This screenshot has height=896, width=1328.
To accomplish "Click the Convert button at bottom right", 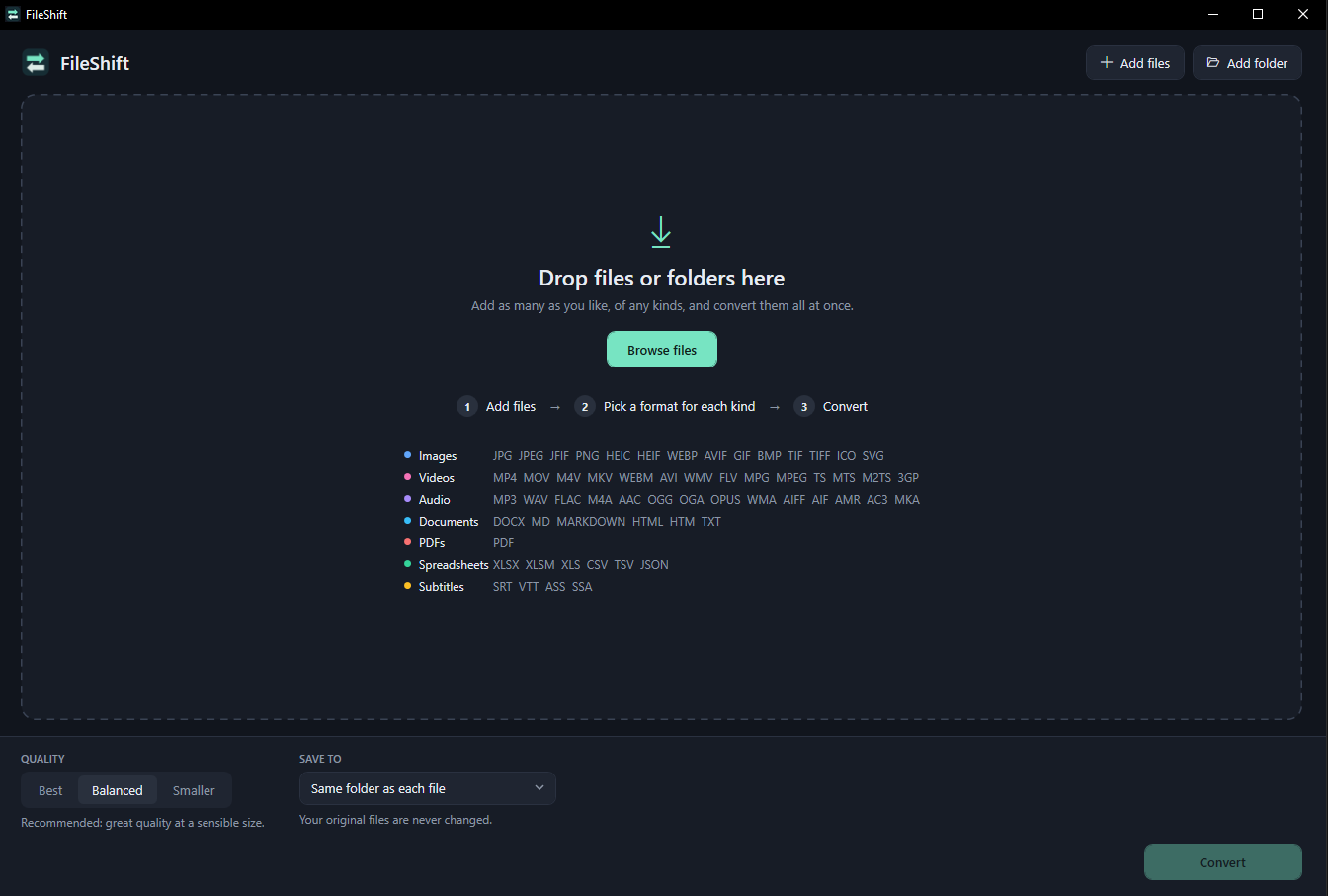I will [1223, 862].
